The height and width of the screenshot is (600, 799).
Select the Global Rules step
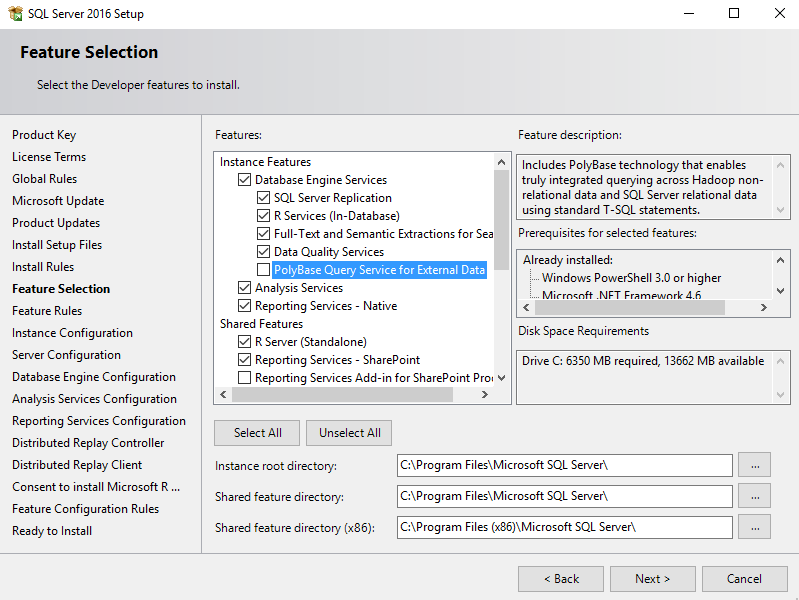[x=44, y=179]
